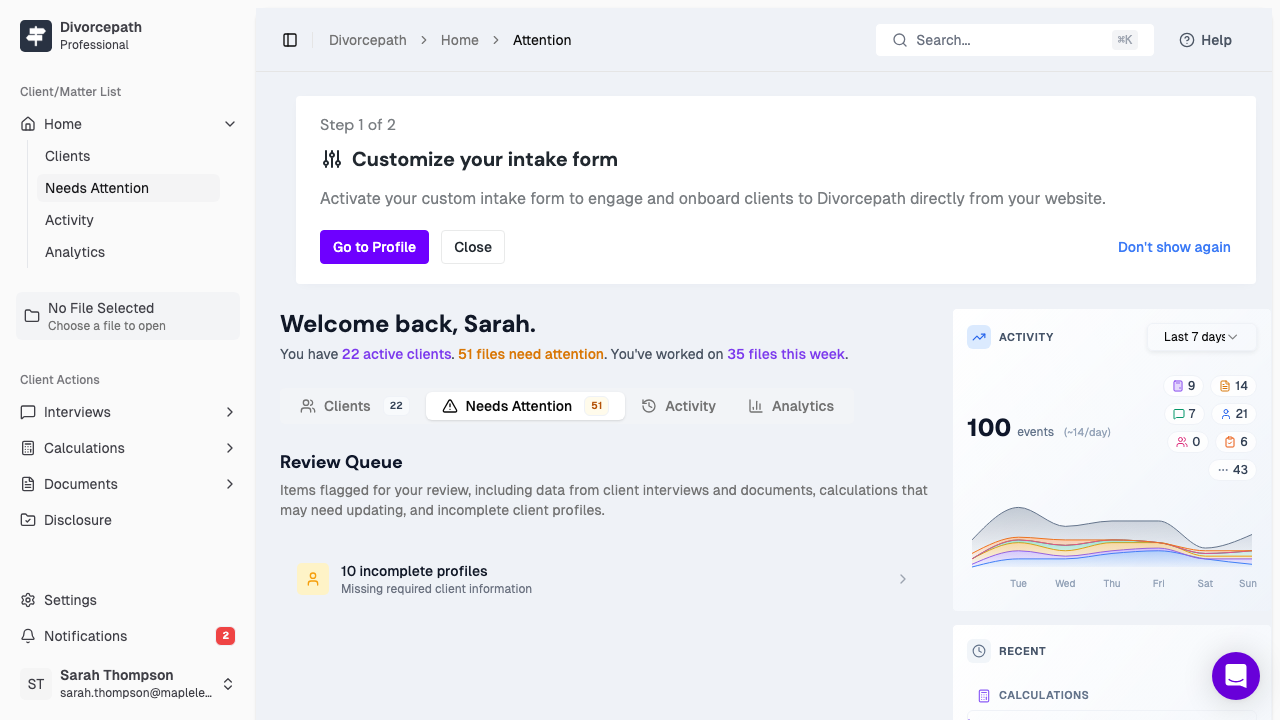This screenshot has width=1280, height=720.
Task: Select Analytics in the sidebar
Action: coord(128,252)
